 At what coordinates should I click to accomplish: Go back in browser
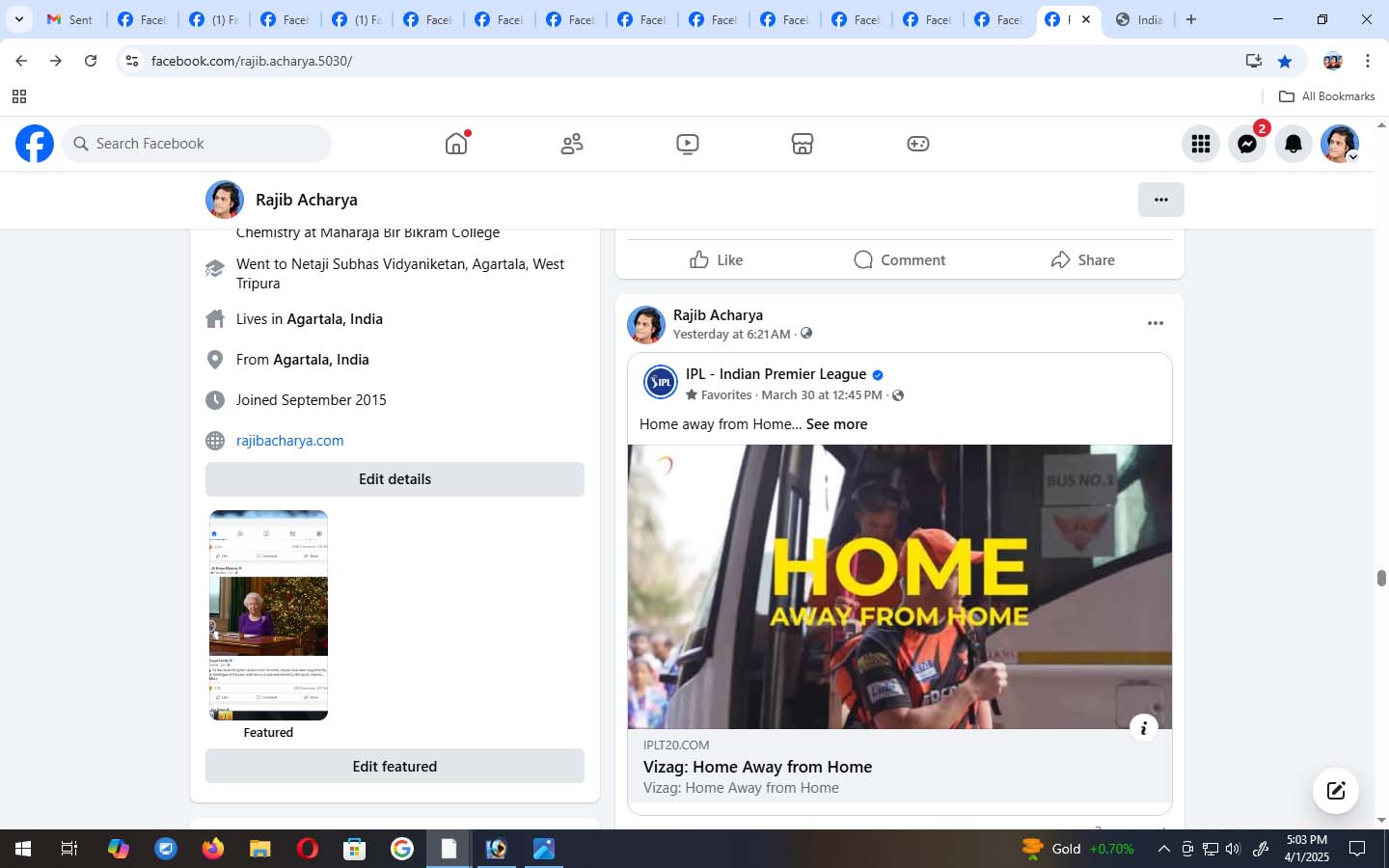tap(21, 61)
